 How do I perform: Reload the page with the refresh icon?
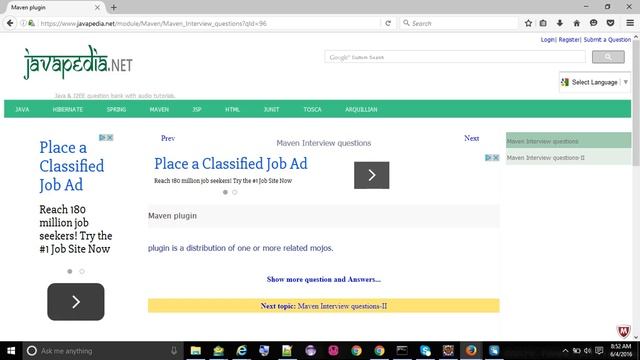tap(388, 23)
